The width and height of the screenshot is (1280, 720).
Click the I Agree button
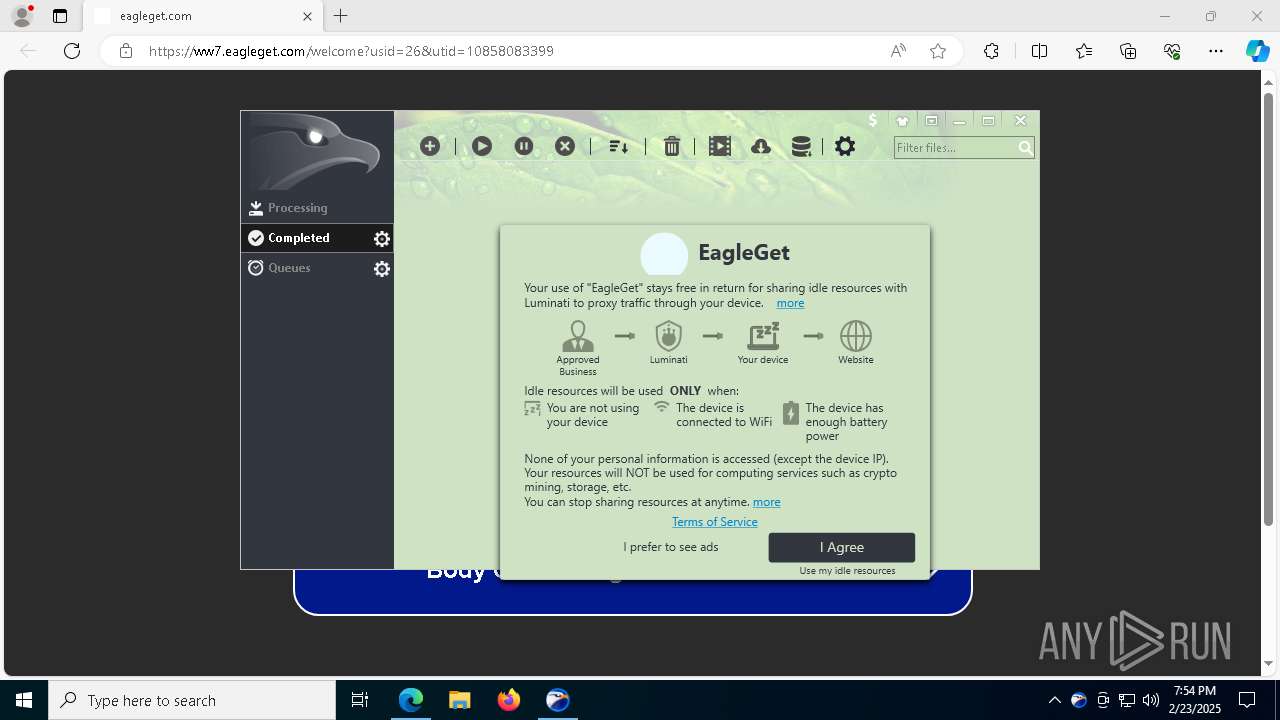tap(842, 547)
